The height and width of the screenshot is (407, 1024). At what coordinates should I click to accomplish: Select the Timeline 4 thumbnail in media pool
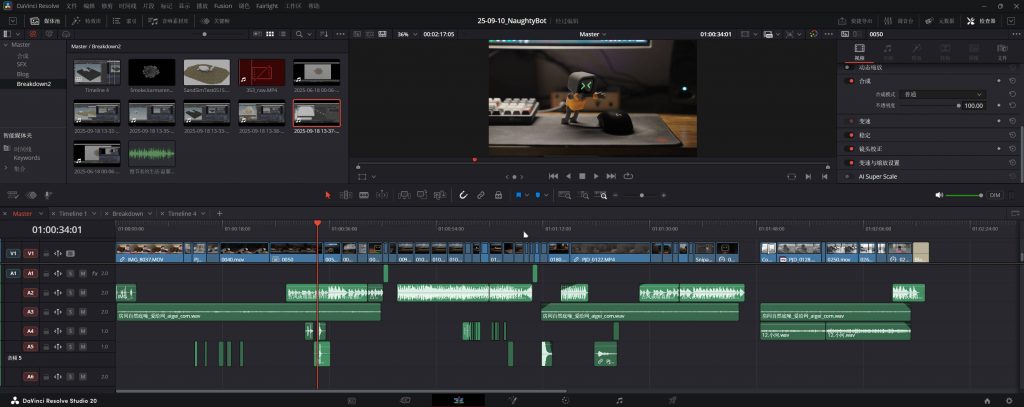point(96,73)
